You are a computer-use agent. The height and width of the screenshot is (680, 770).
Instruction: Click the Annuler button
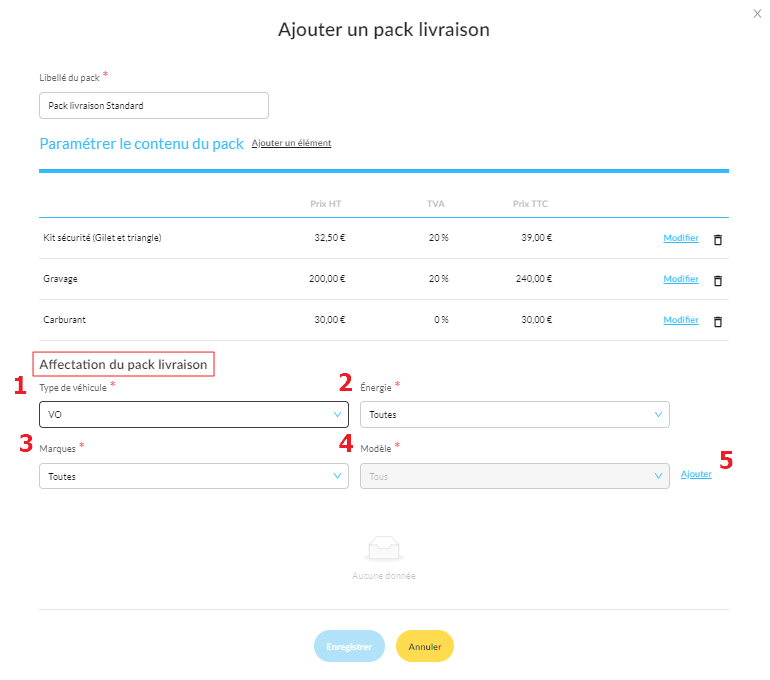click(425, 646)
